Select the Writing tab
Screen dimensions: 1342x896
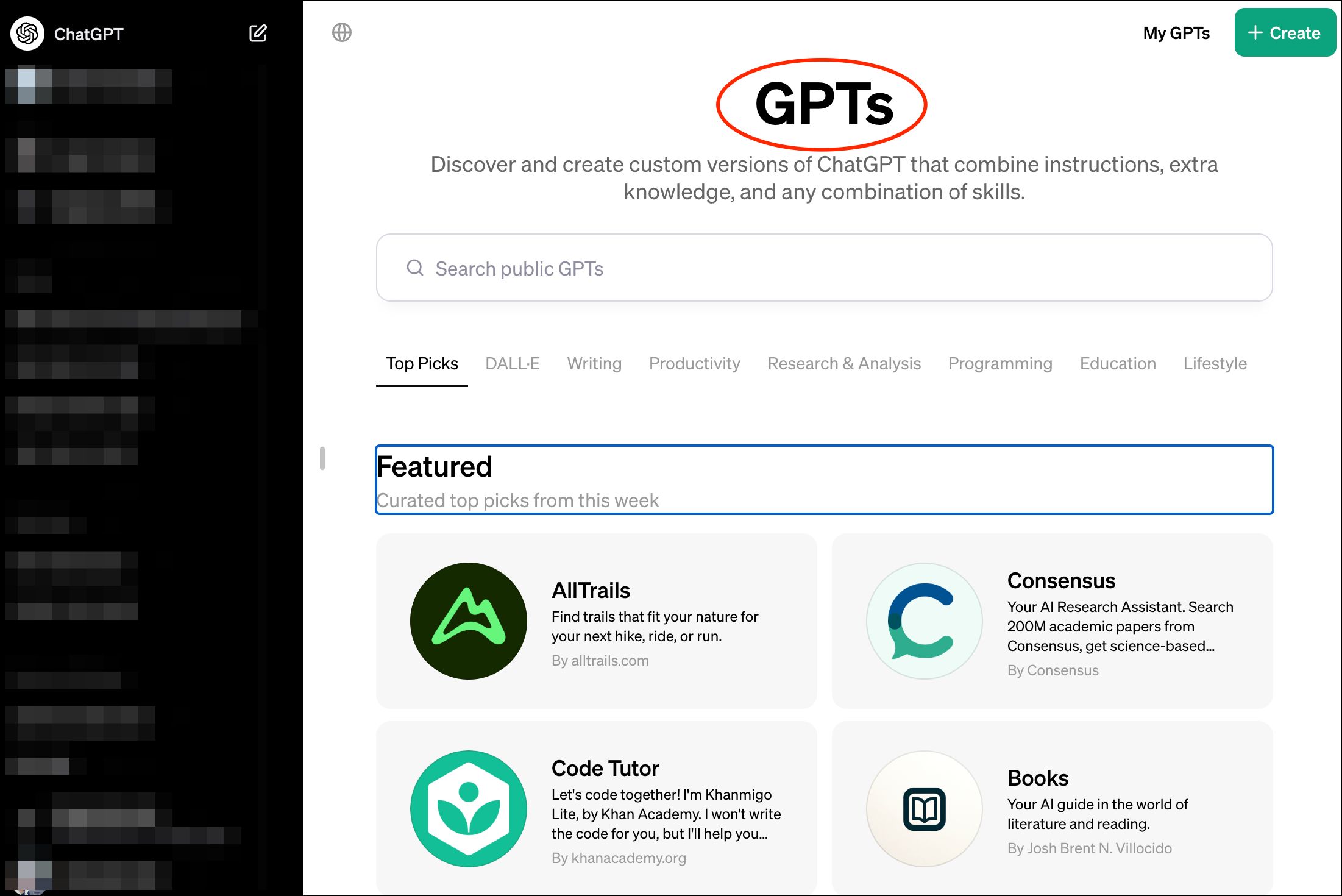click(594, 363)
